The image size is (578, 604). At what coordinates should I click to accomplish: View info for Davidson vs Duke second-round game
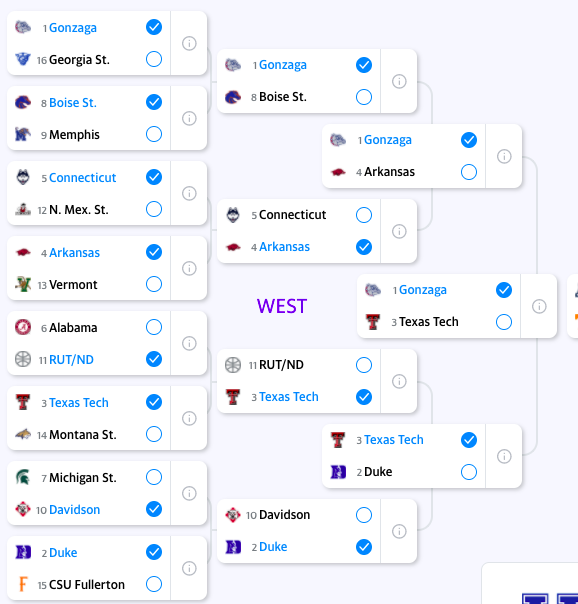(x=399, y=531)
